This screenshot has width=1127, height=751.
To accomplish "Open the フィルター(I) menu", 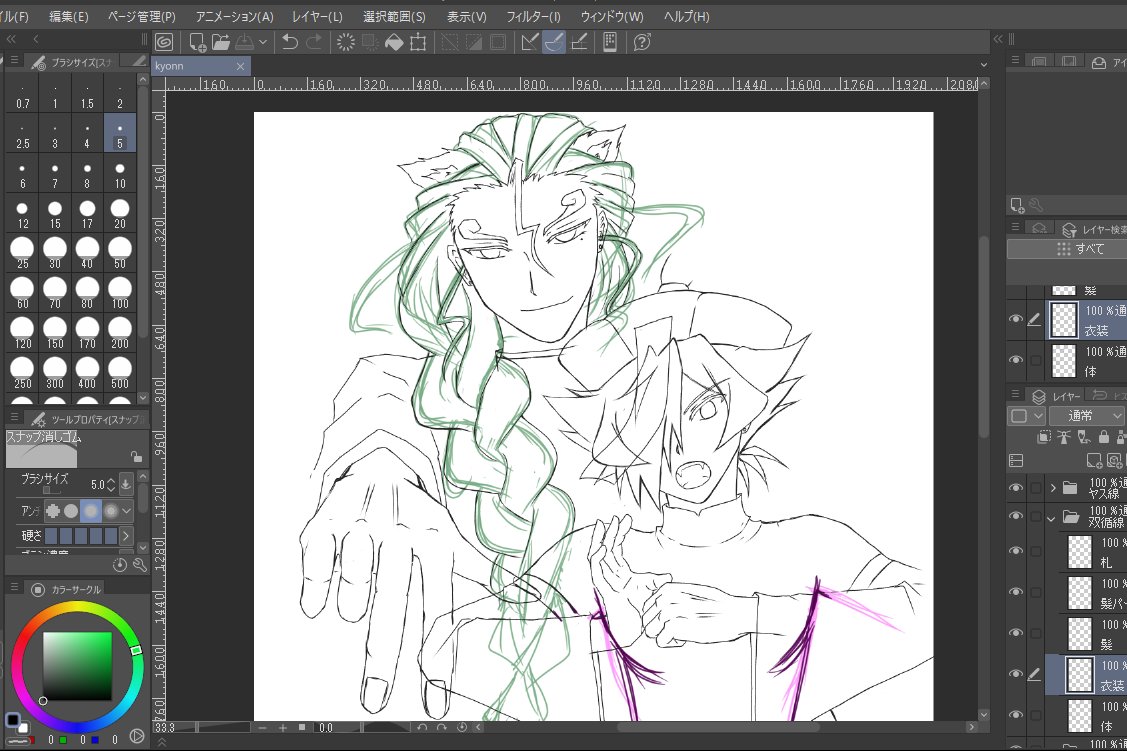I will 533,16.
